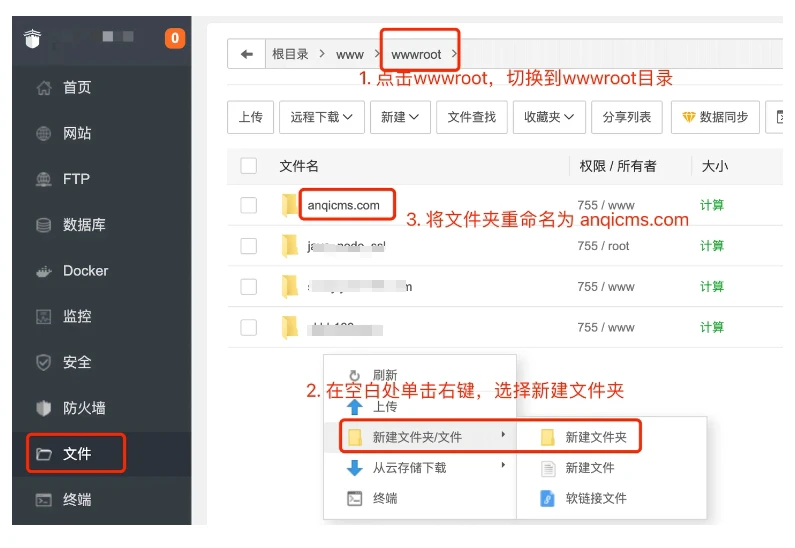The width and height of the screenshot is (795, 548).
Task: Choose 从云存储下载 in context menu
Action: (x=409, y=467)
